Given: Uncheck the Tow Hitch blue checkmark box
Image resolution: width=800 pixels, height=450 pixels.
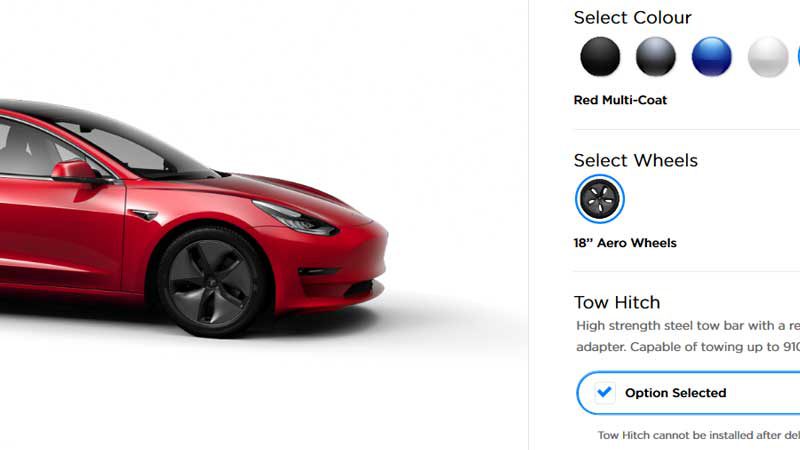Looking at the screenshot, I should point(605,393).
